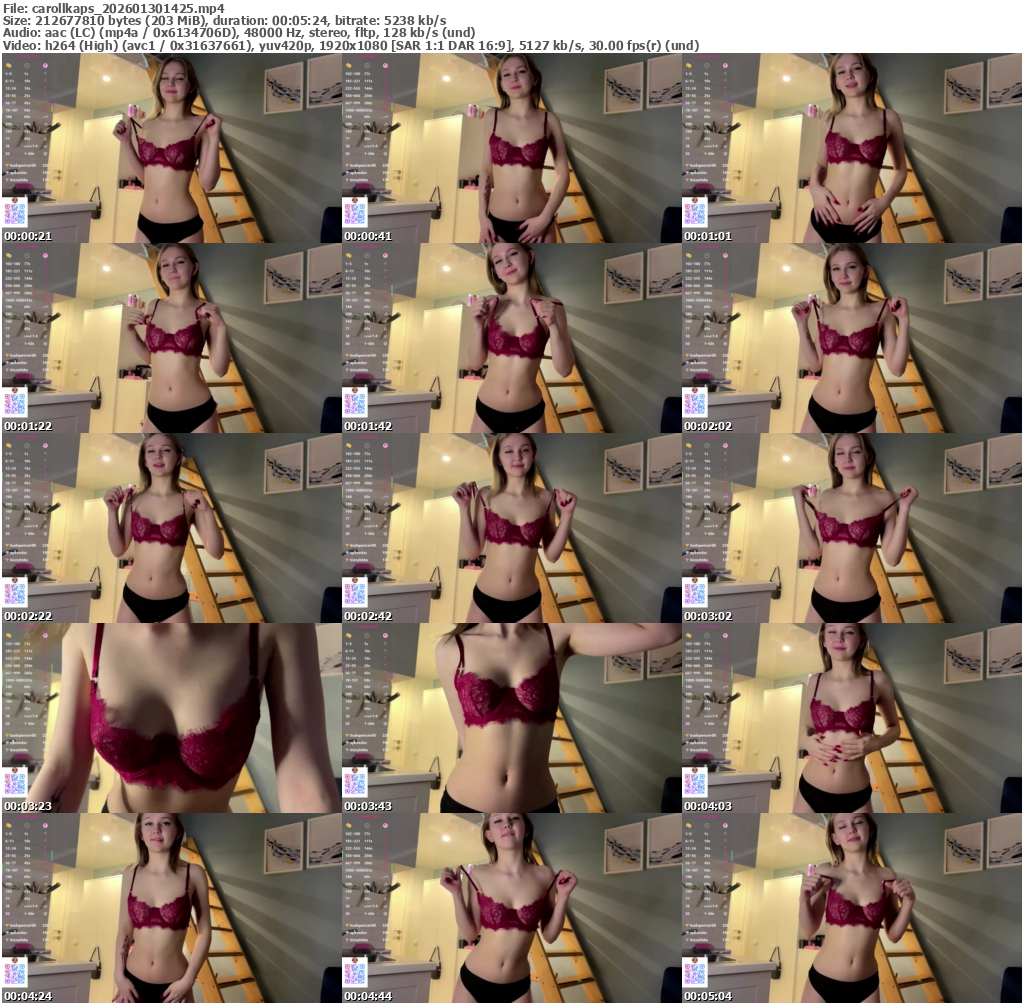Viewport: 1024px width, 1003px height.
Task: Open the preview frame at 00:03:43
Action: tap(511, 718)
